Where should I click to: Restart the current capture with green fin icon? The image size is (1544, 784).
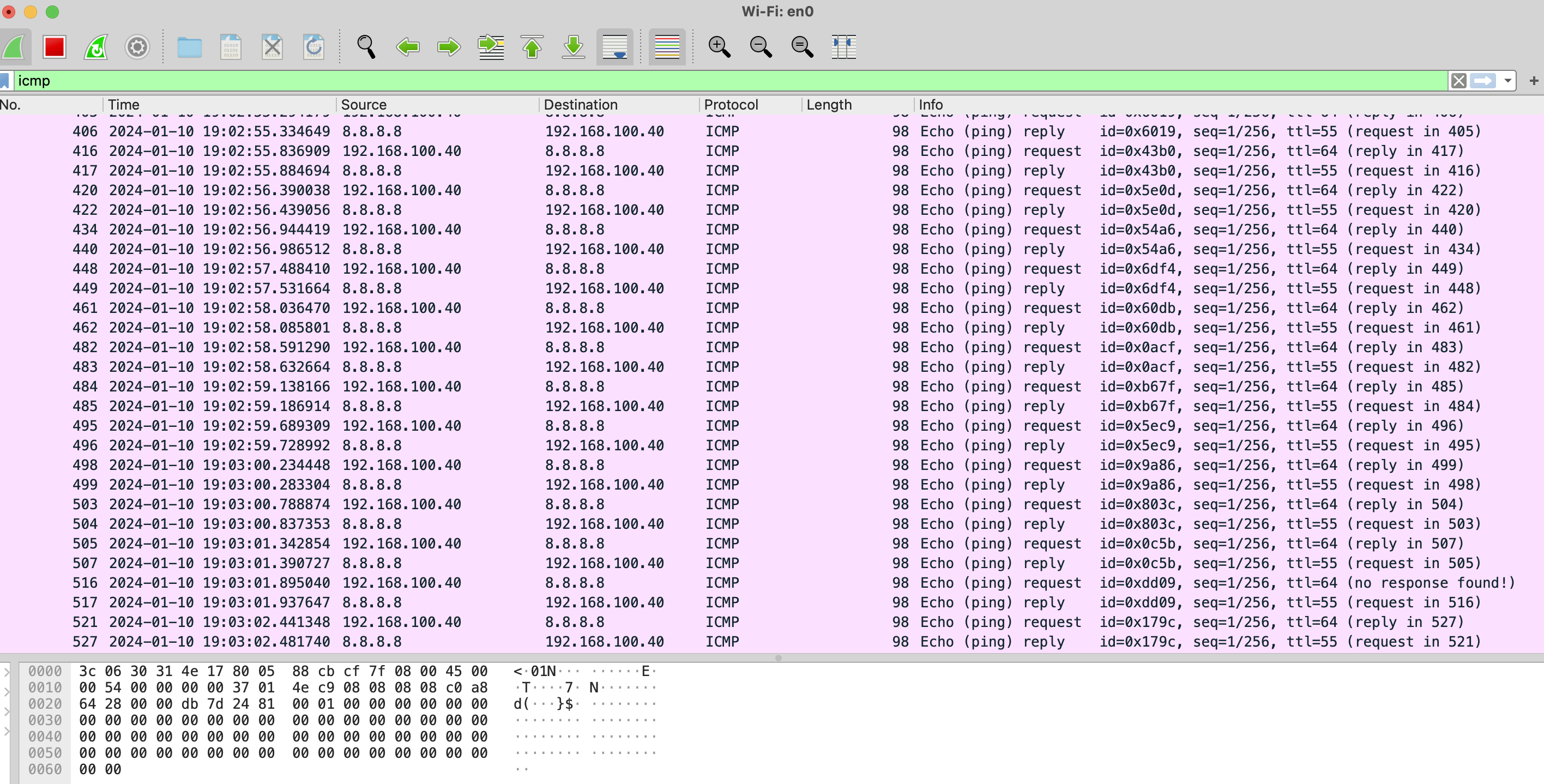96,47
